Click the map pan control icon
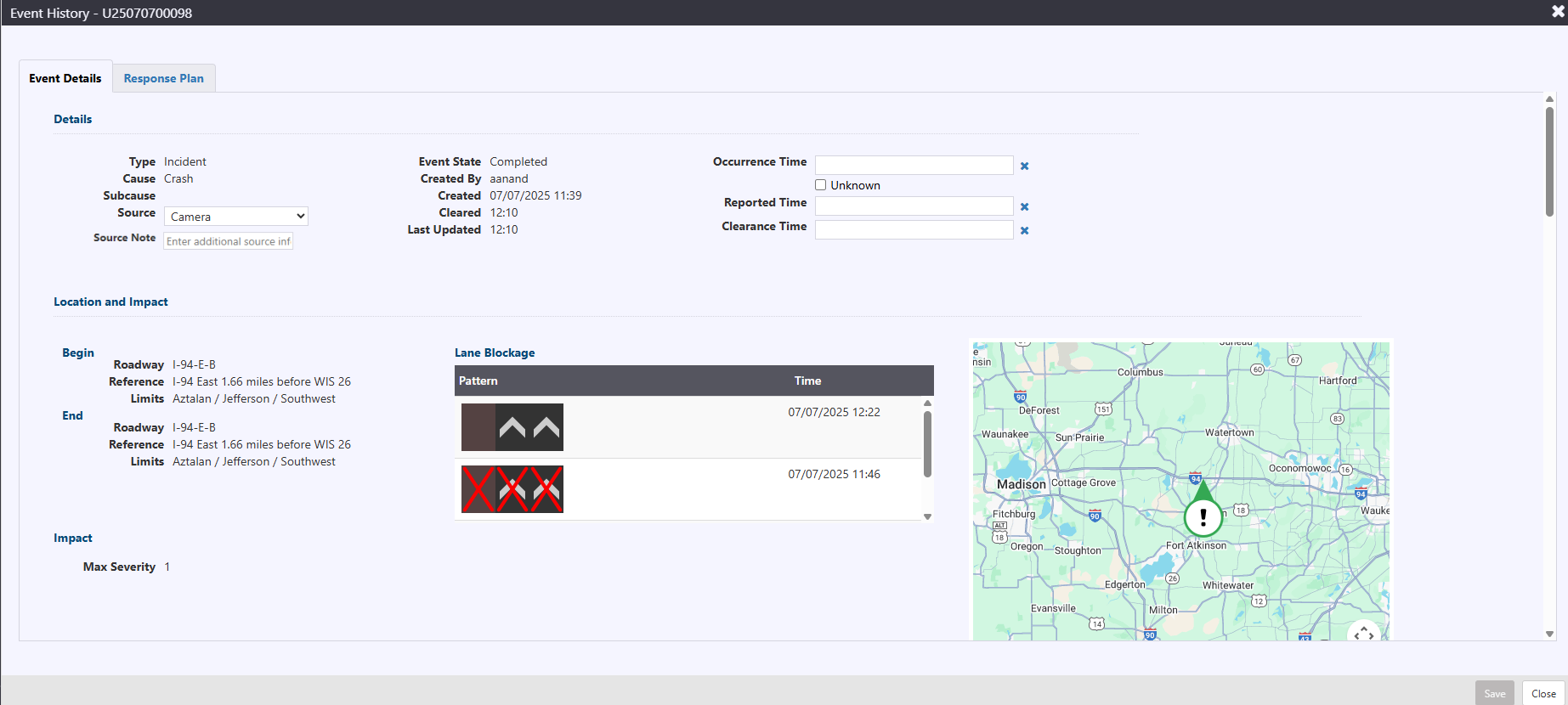The image size is (1568, 705). (x=1363, y=633)
